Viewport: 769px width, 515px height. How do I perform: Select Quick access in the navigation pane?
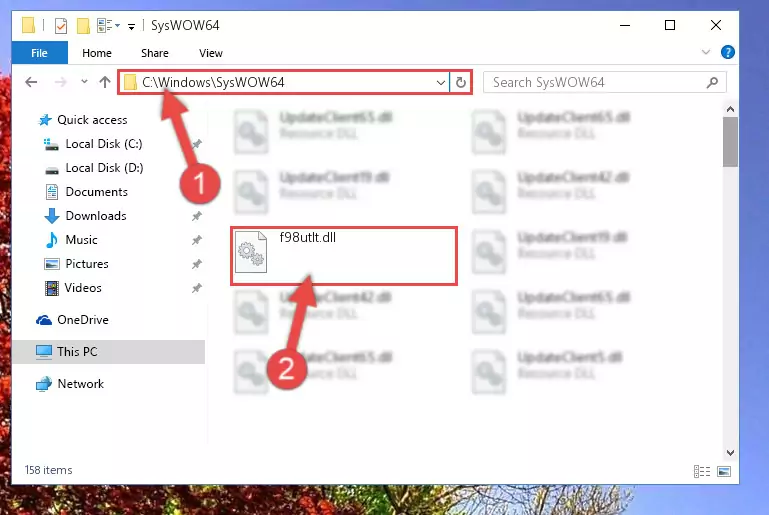point(92,120)
